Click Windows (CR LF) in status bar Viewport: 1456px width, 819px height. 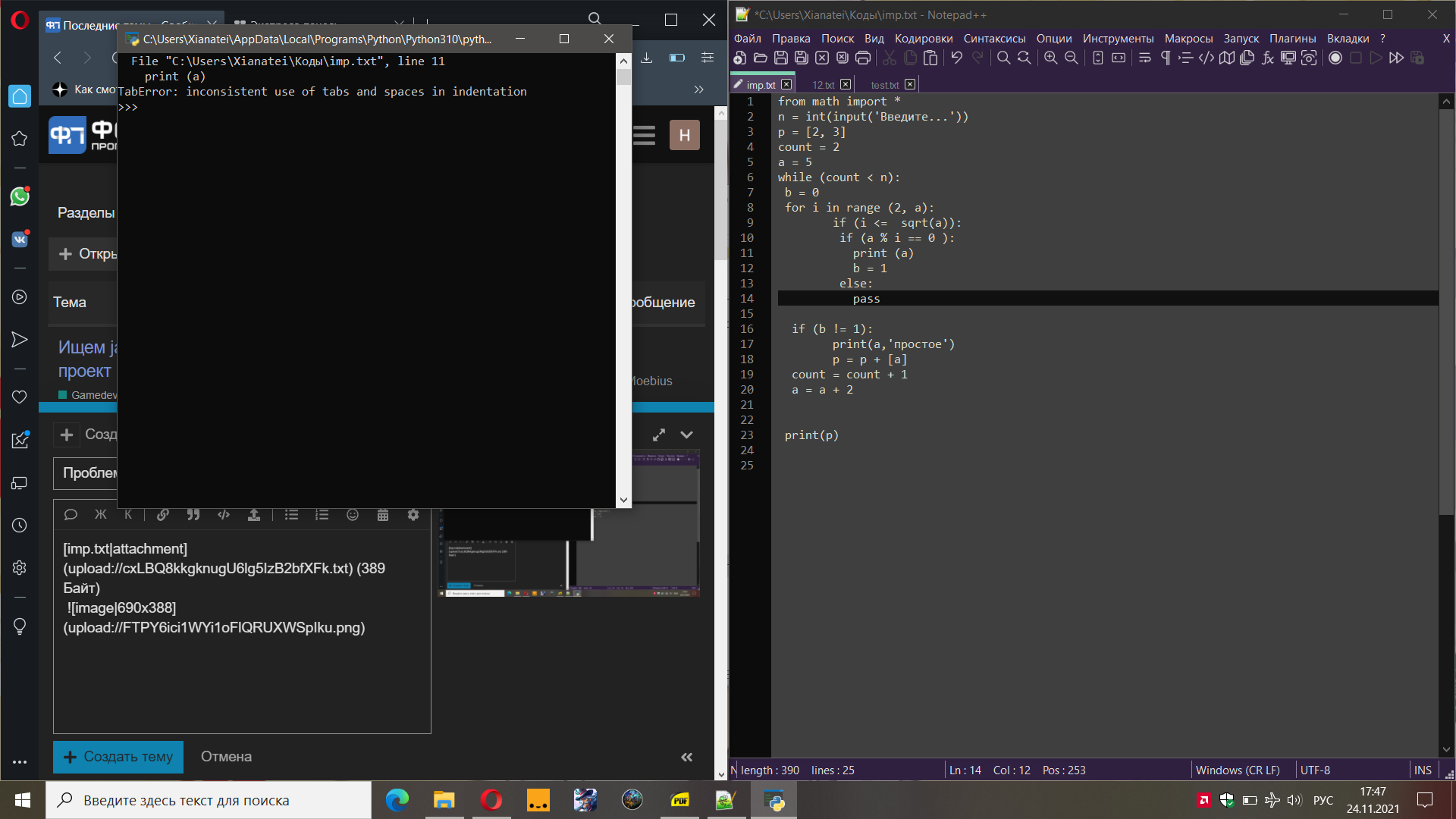1238,770
